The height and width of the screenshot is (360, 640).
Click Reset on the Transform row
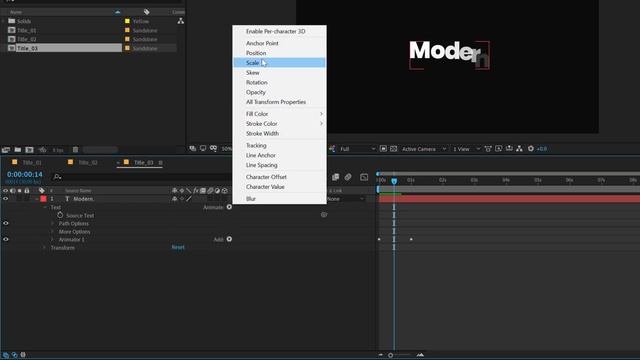[178, 247]
